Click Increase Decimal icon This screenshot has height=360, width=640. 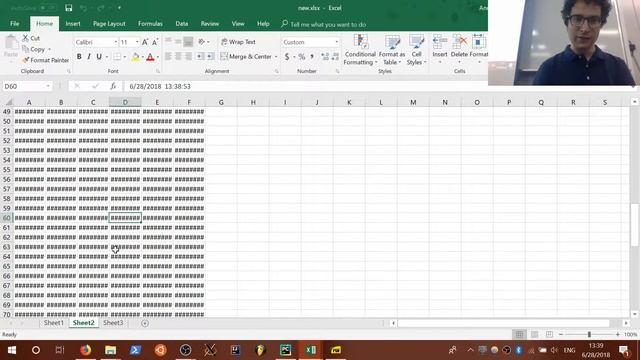325,56
